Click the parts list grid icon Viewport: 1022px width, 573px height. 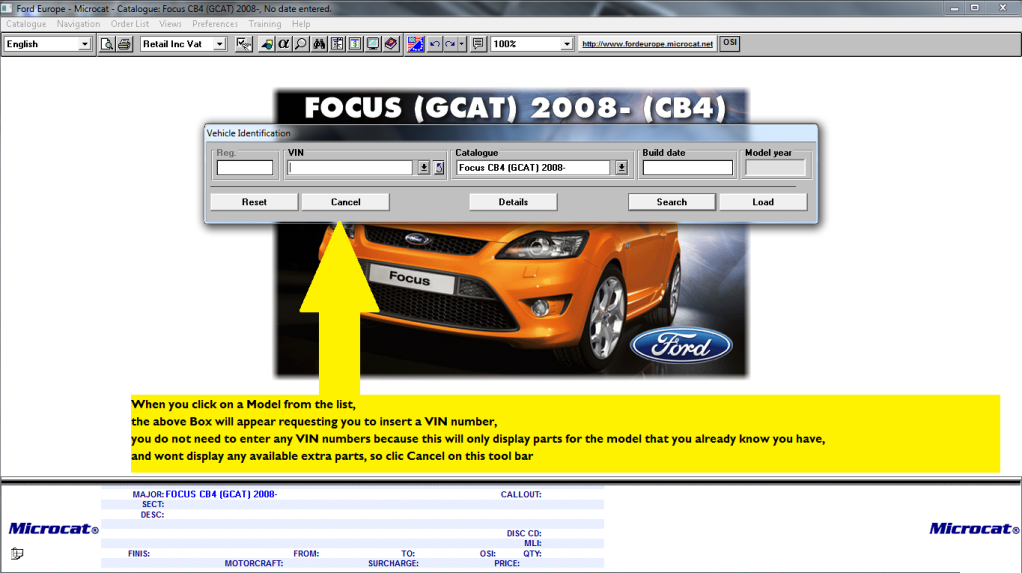point(337,44)
